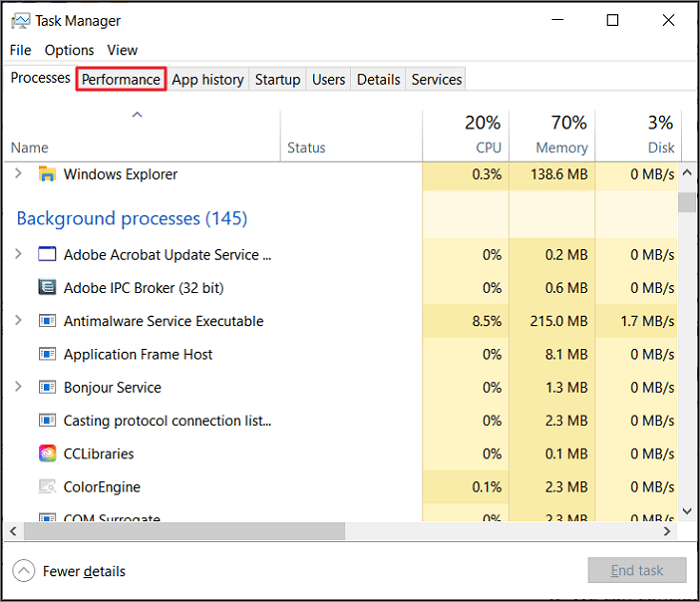Sort processes by Memory column
700x602 pixels.
[561, 147]
